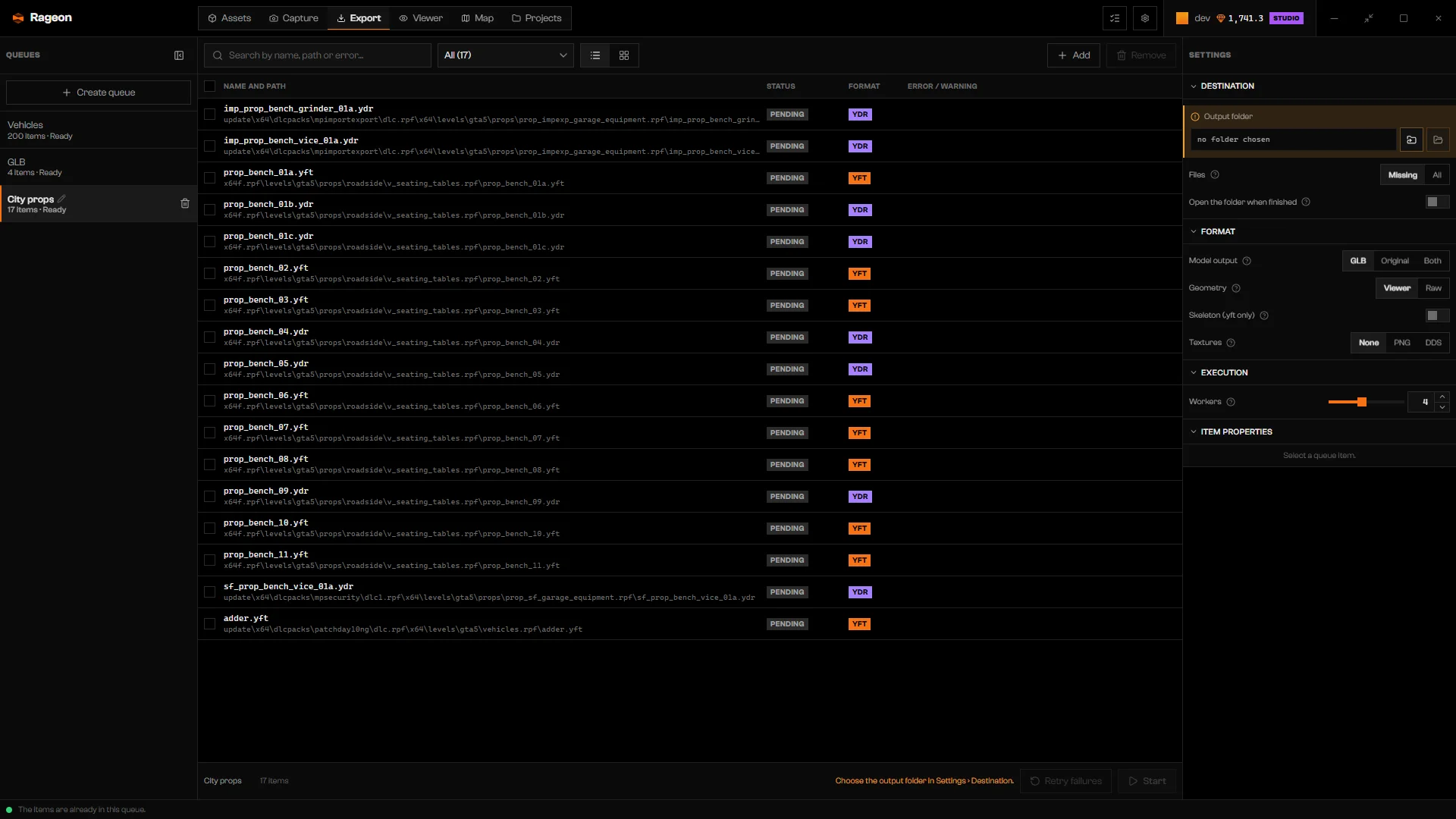The height and width of the screenshot is (819, 1456).
Task: Open the Viewer tab
Action: pos(421,18)
